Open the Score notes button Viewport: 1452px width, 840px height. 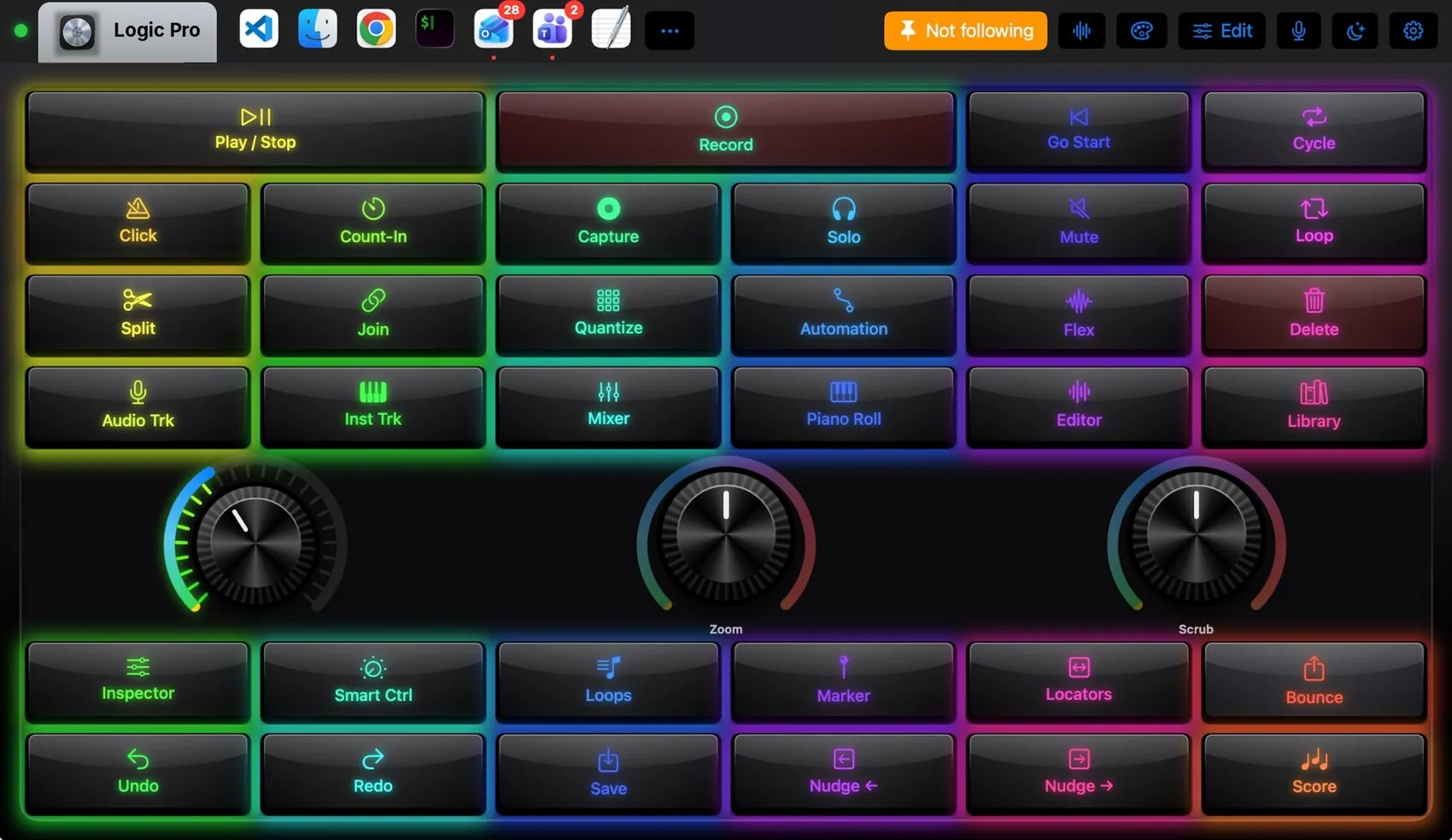pos(1314,774)
